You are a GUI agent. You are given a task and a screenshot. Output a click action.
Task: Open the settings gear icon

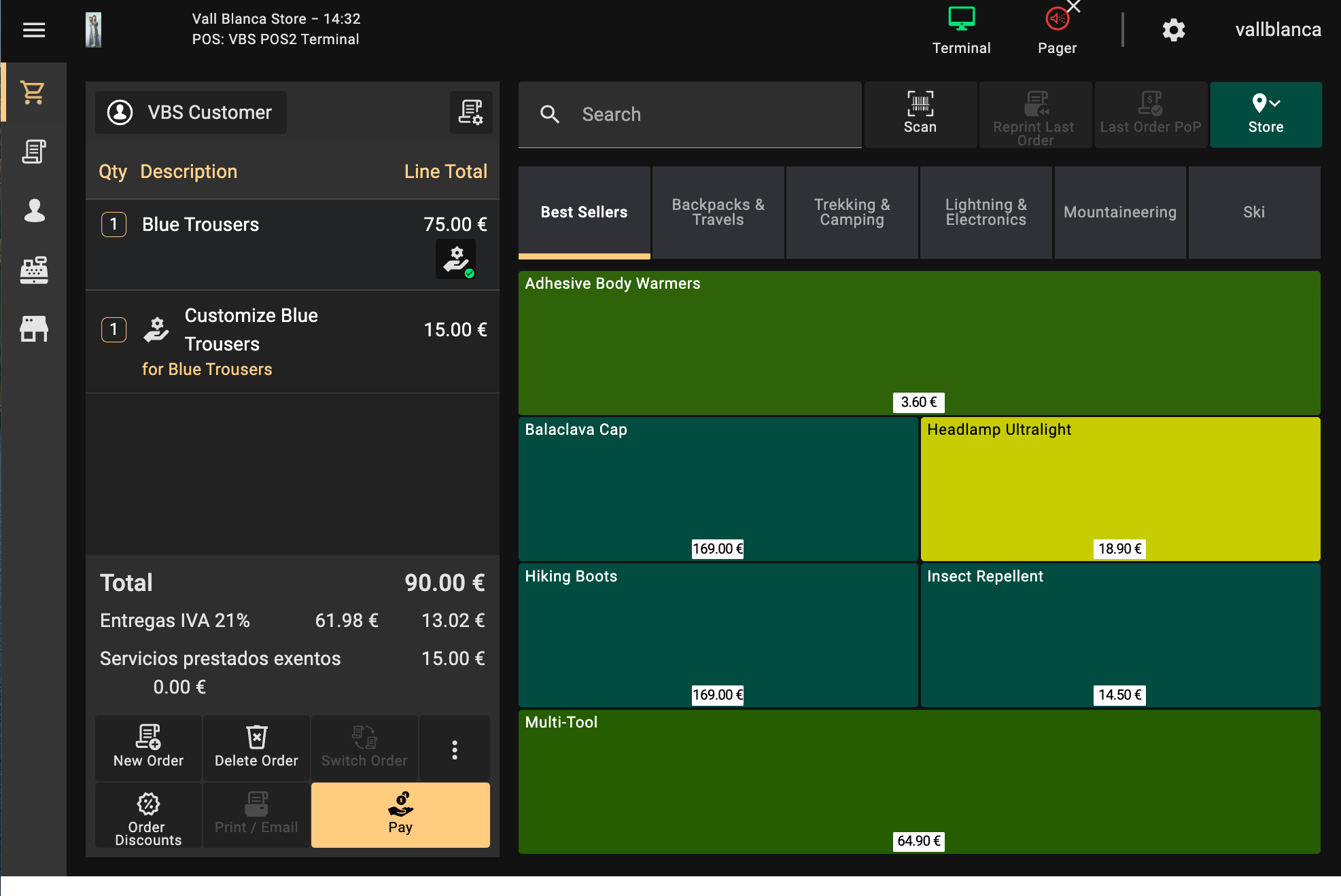pos(1173,30)
